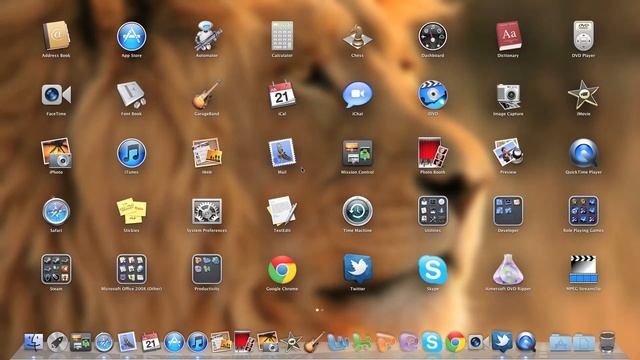Select the first Launchpad page dot
Image resolution: width=640 pixels, height=360 pixels.
[x=317, y=310]
